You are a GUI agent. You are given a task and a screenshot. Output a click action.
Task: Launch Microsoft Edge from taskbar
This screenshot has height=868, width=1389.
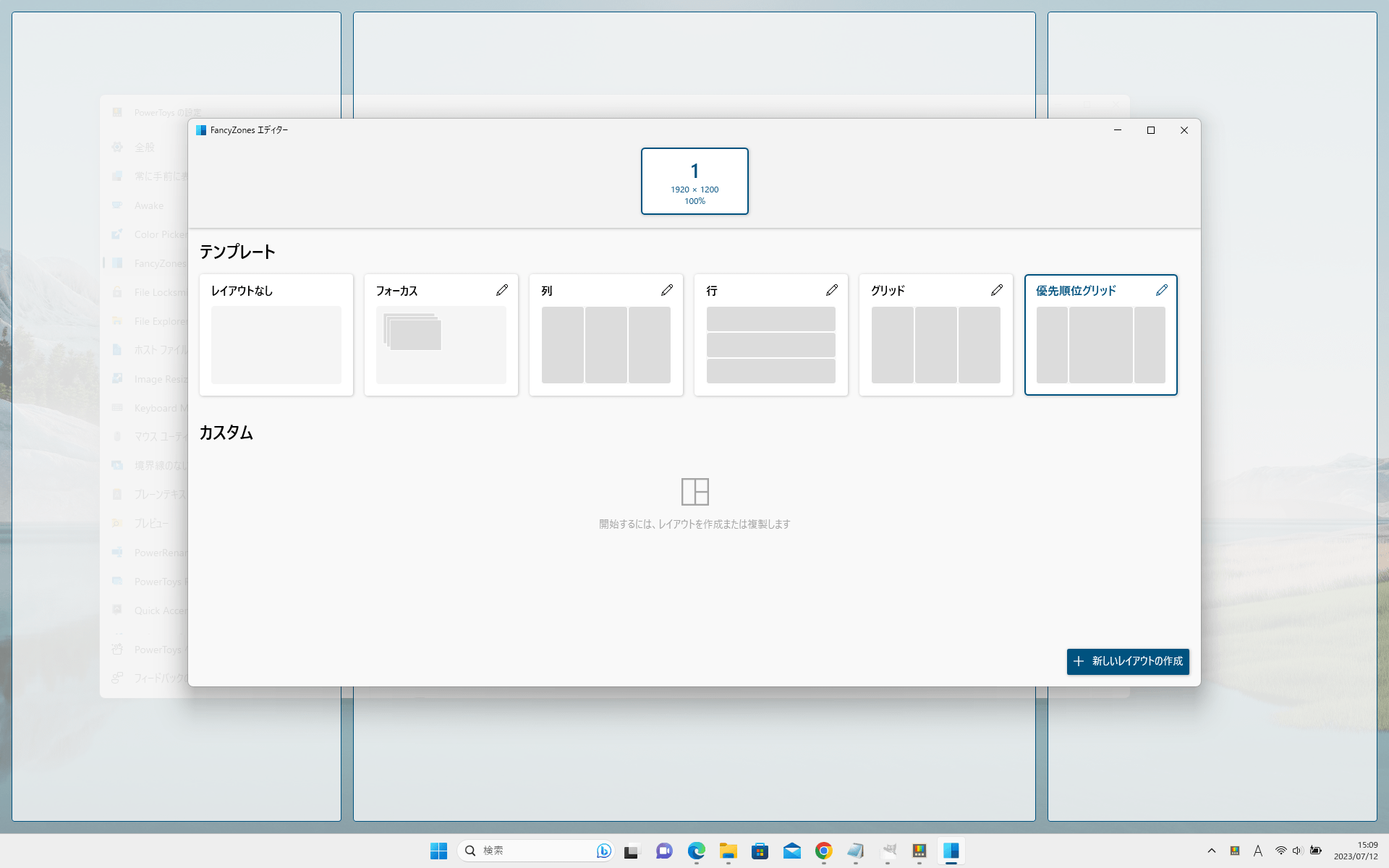click(x=696, y=851)
